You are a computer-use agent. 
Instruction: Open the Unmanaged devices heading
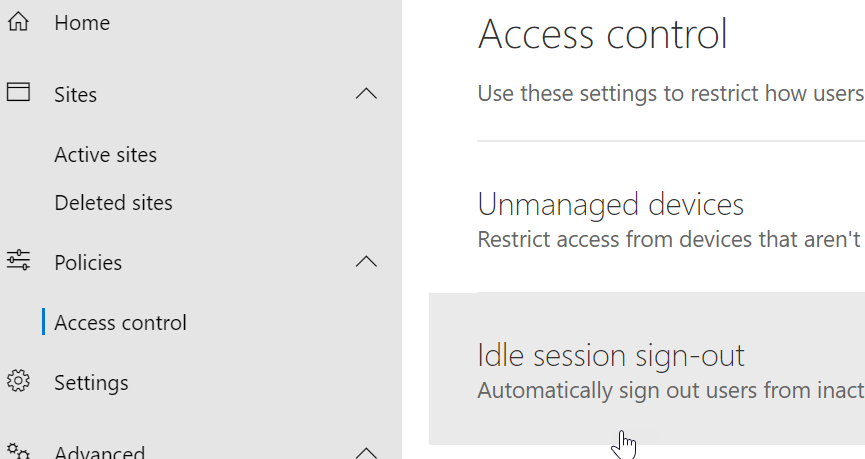(x=610, y=204)
